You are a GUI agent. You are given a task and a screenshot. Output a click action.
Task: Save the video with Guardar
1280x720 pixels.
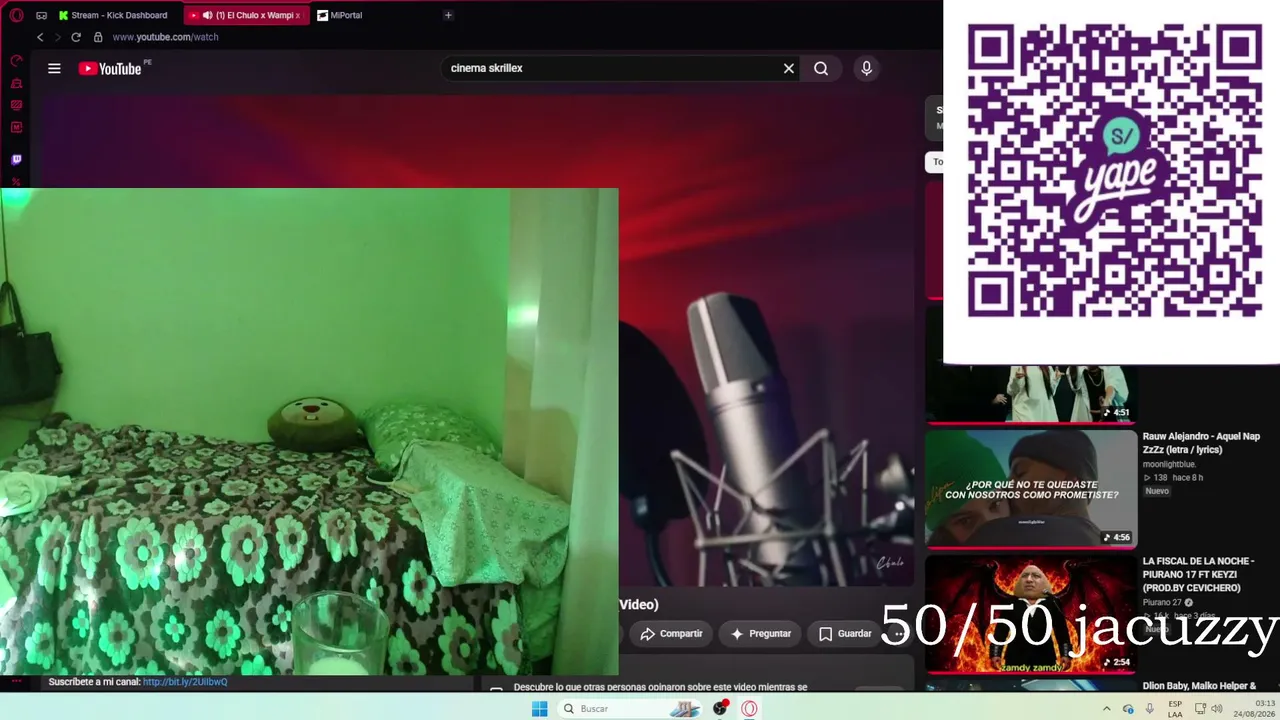[845, 633]
